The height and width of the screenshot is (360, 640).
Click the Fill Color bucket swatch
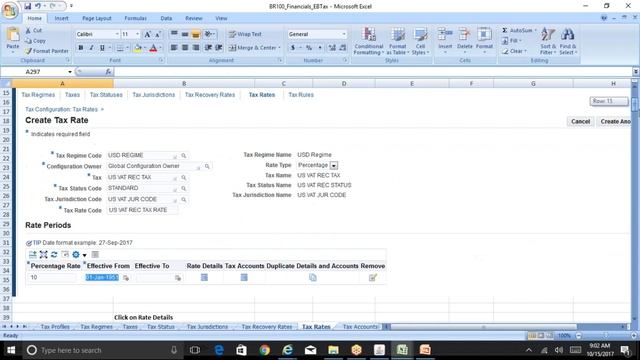(137, 48)
